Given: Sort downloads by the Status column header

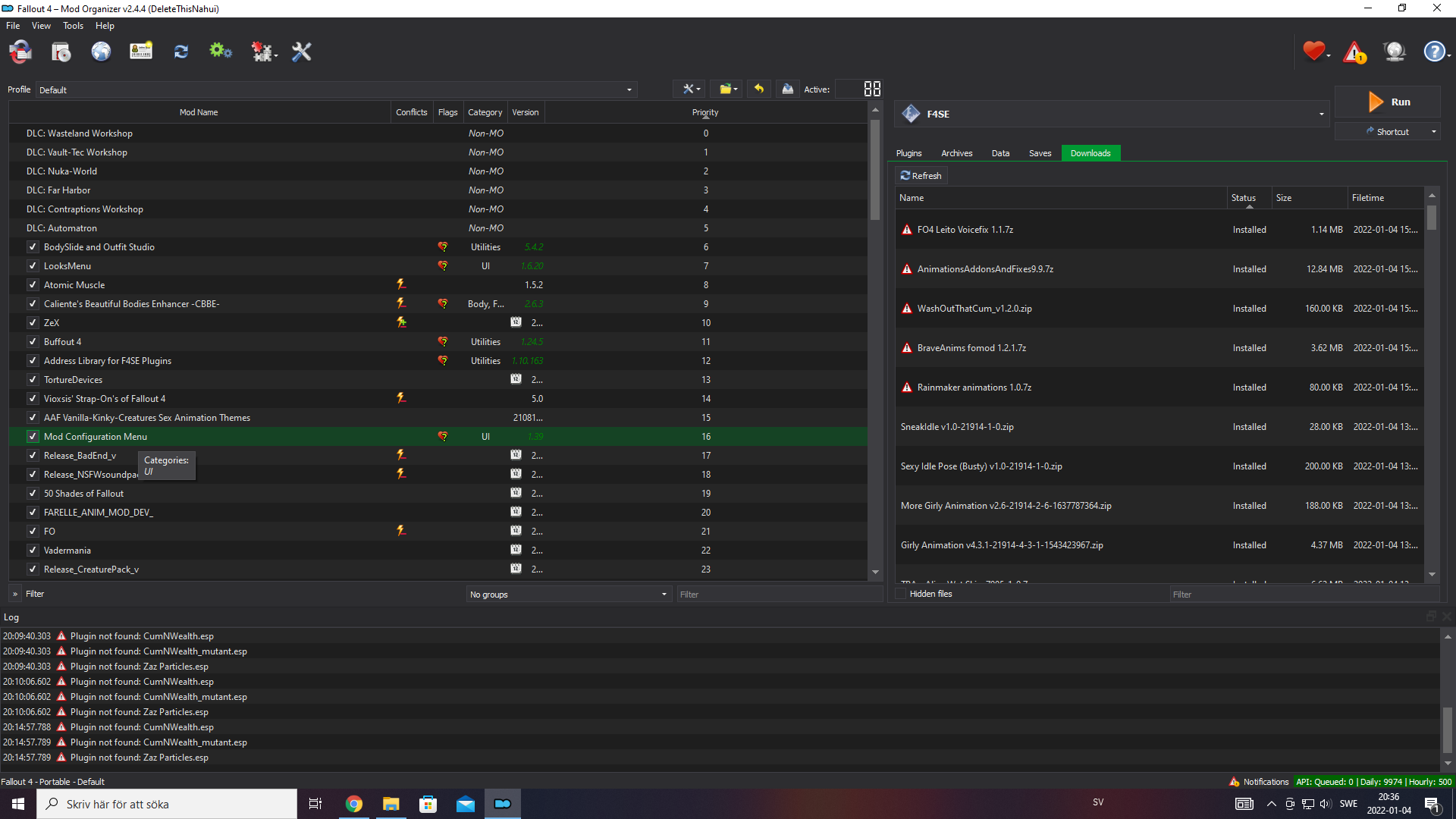Looking at the screenshot, I should pyautogui.click(x=1249, y=198).
